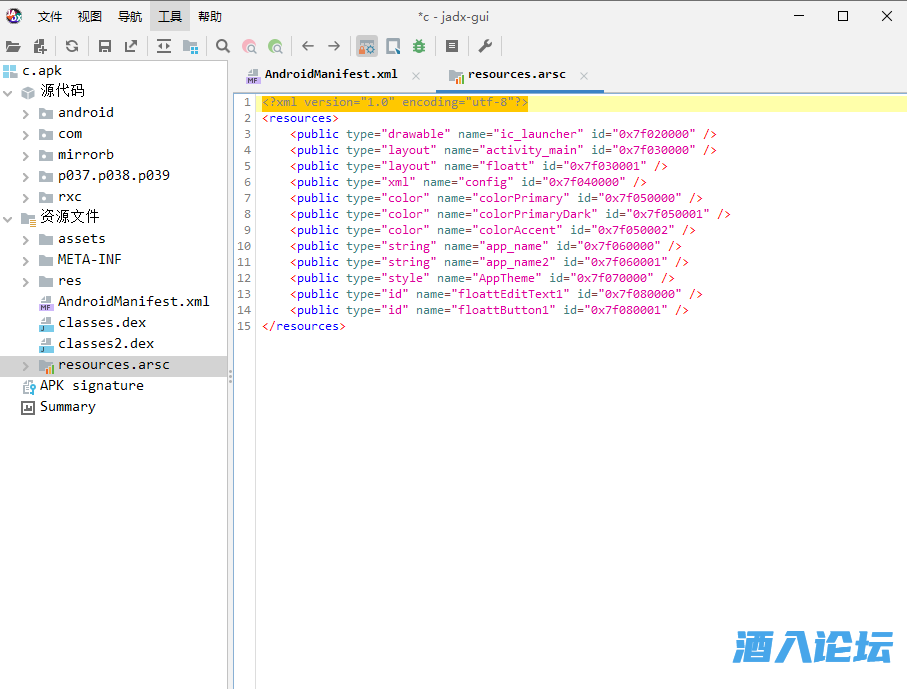
Task: Expand the android package node
Action: tap(26, 113)
